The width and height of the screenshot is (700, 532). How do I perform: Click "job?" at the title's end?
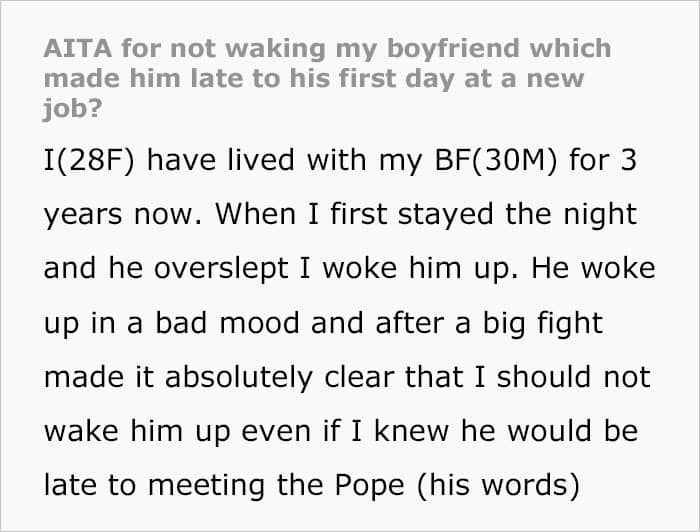(x=69, y=107)
